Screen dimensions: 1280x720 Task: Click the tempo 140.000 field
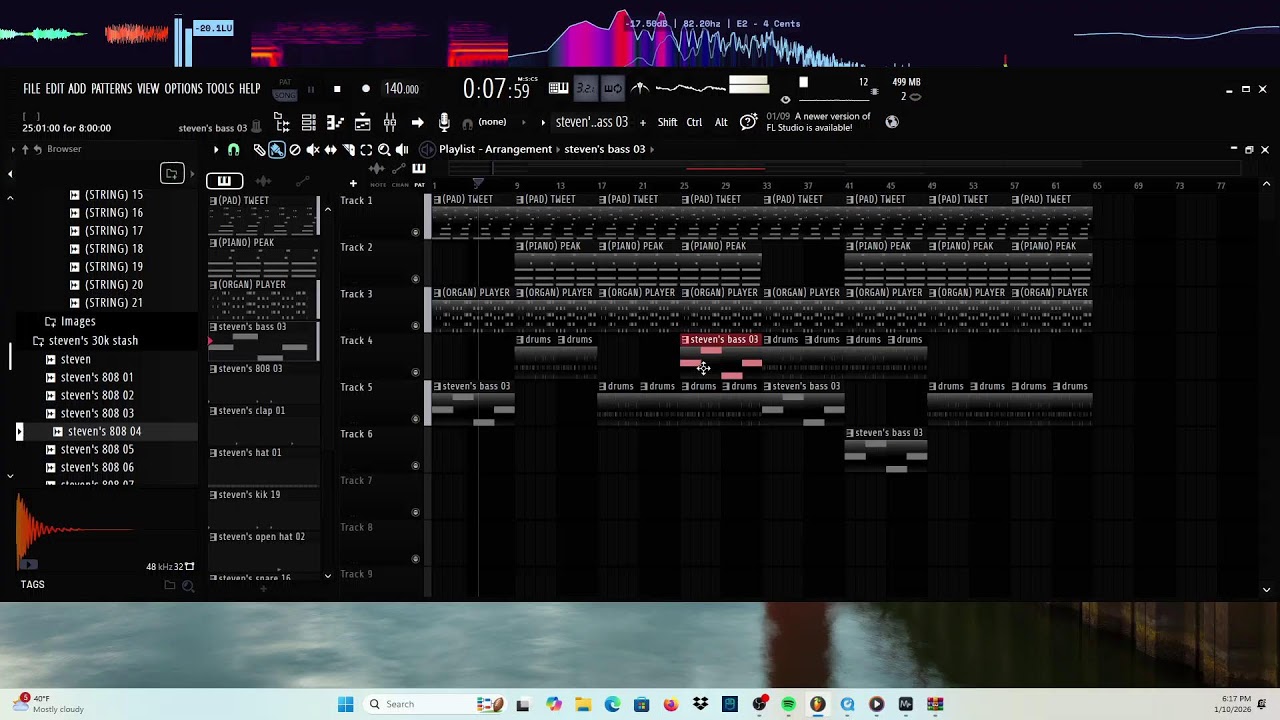pyautogui.click(x=401, y=89)
